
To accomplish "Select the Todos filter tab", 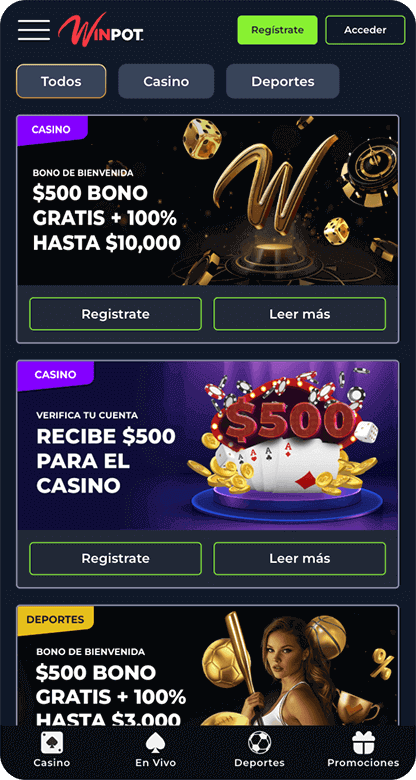I will click(61, 81).
